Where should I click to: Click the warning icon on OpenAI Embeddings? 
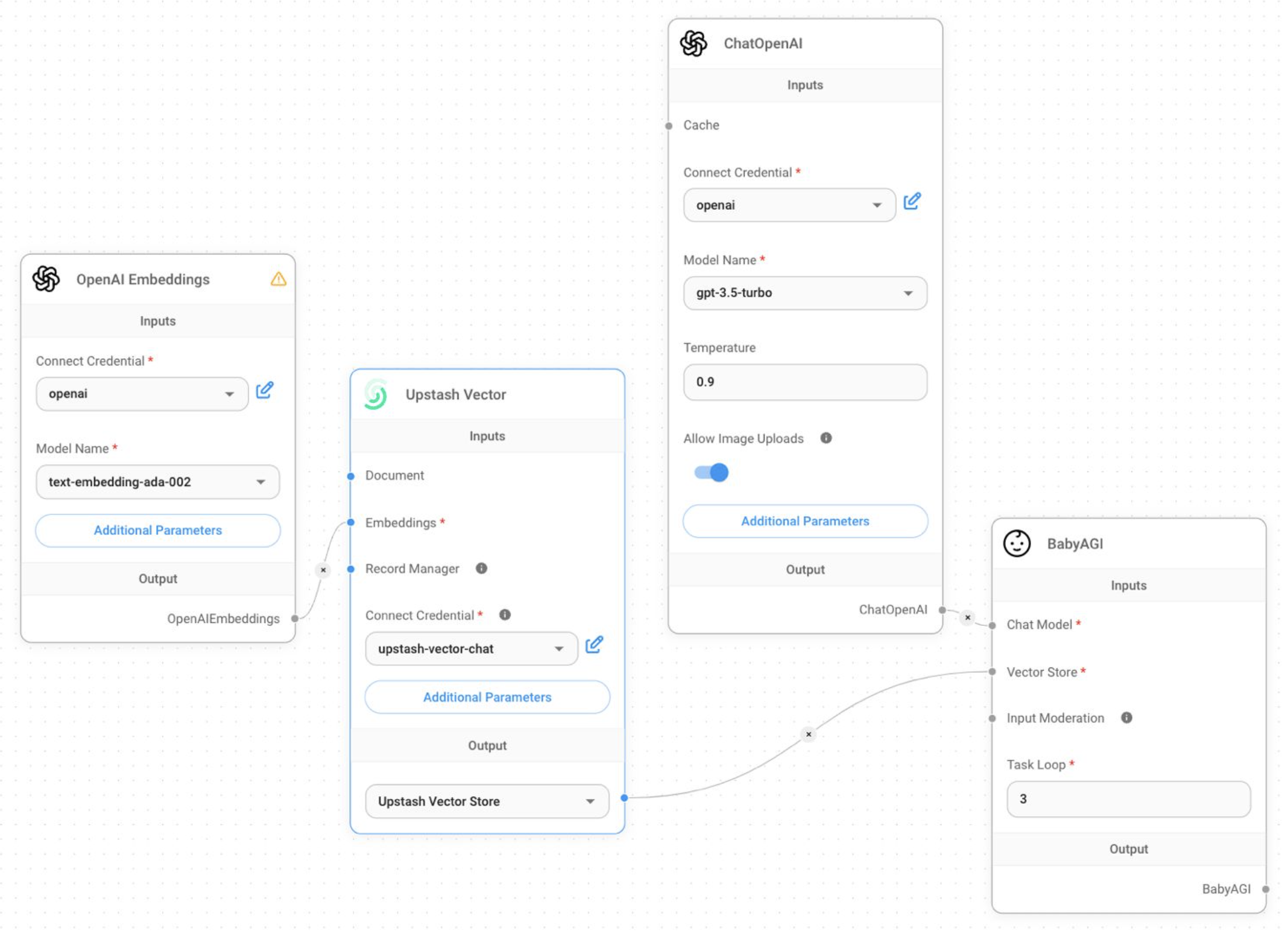pyautogui.click(x=278, y=279)
